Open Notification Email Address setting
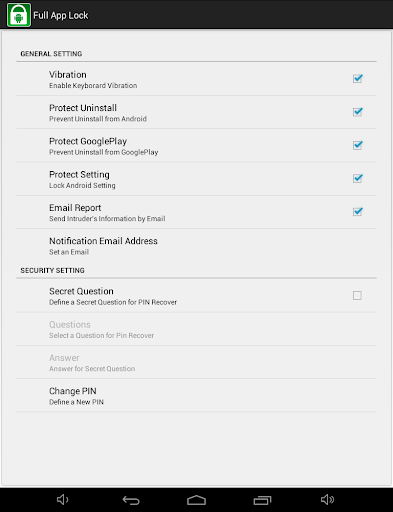The width and height of the screenshot is (393, 512). pos(196,246)
